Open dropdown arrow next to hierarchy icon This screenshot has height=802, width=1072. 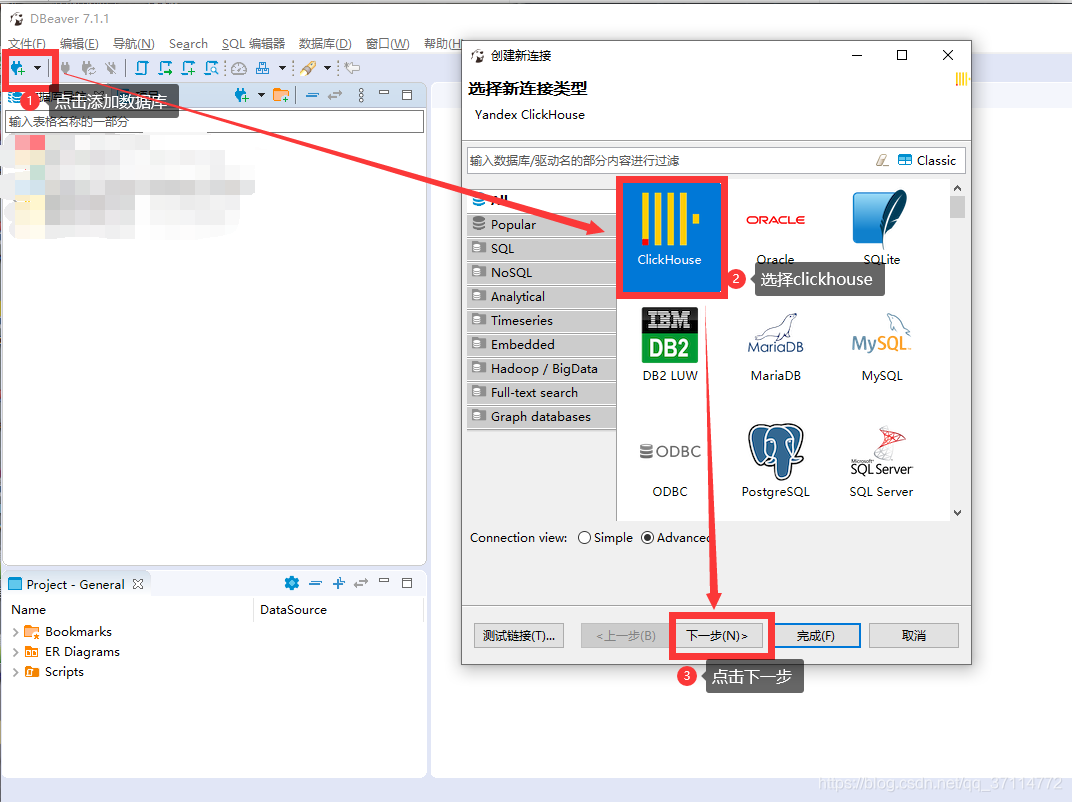(x=282, y=68)
